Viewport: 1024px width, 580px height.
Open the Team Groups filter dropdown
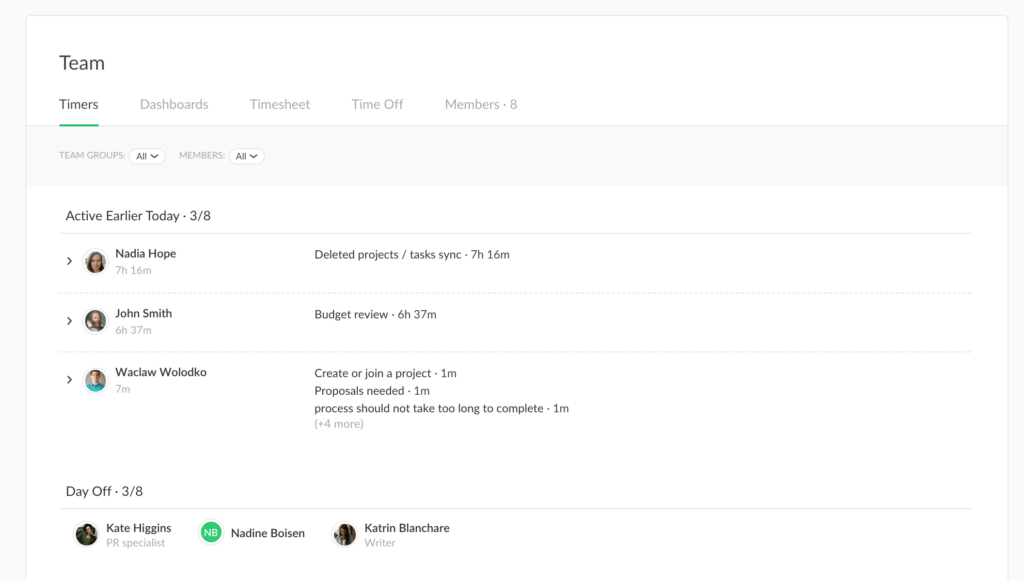pyautogui.click(x=147, y=156)
